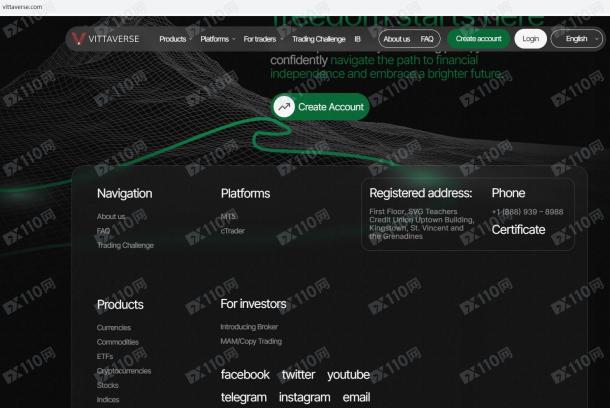Expand the Products dropdown in the navbar
Screen dimensions: 610x408
point(175,39)
